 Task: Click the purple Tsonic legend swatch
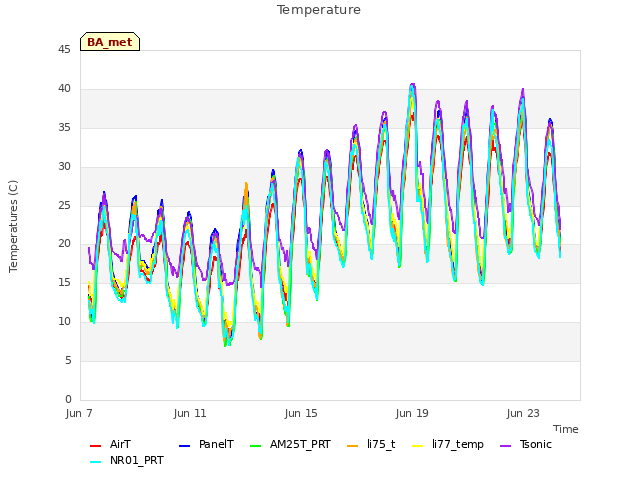coord(506,446)
